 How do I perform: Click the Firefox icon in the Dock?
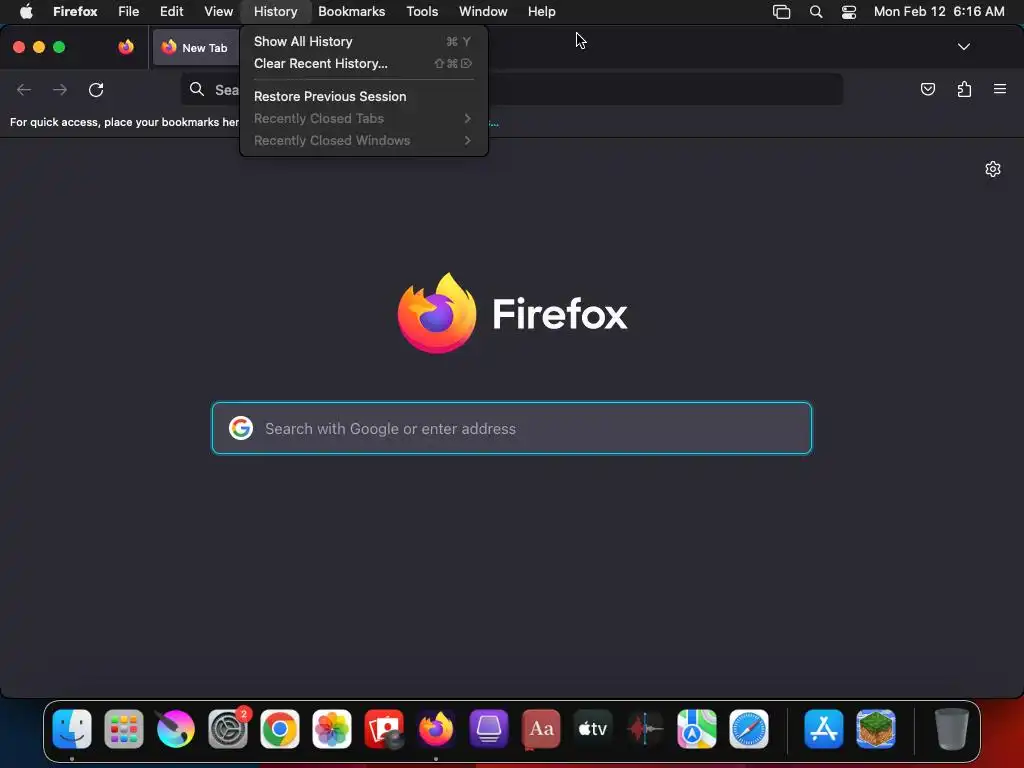click(x=436, y=729)
